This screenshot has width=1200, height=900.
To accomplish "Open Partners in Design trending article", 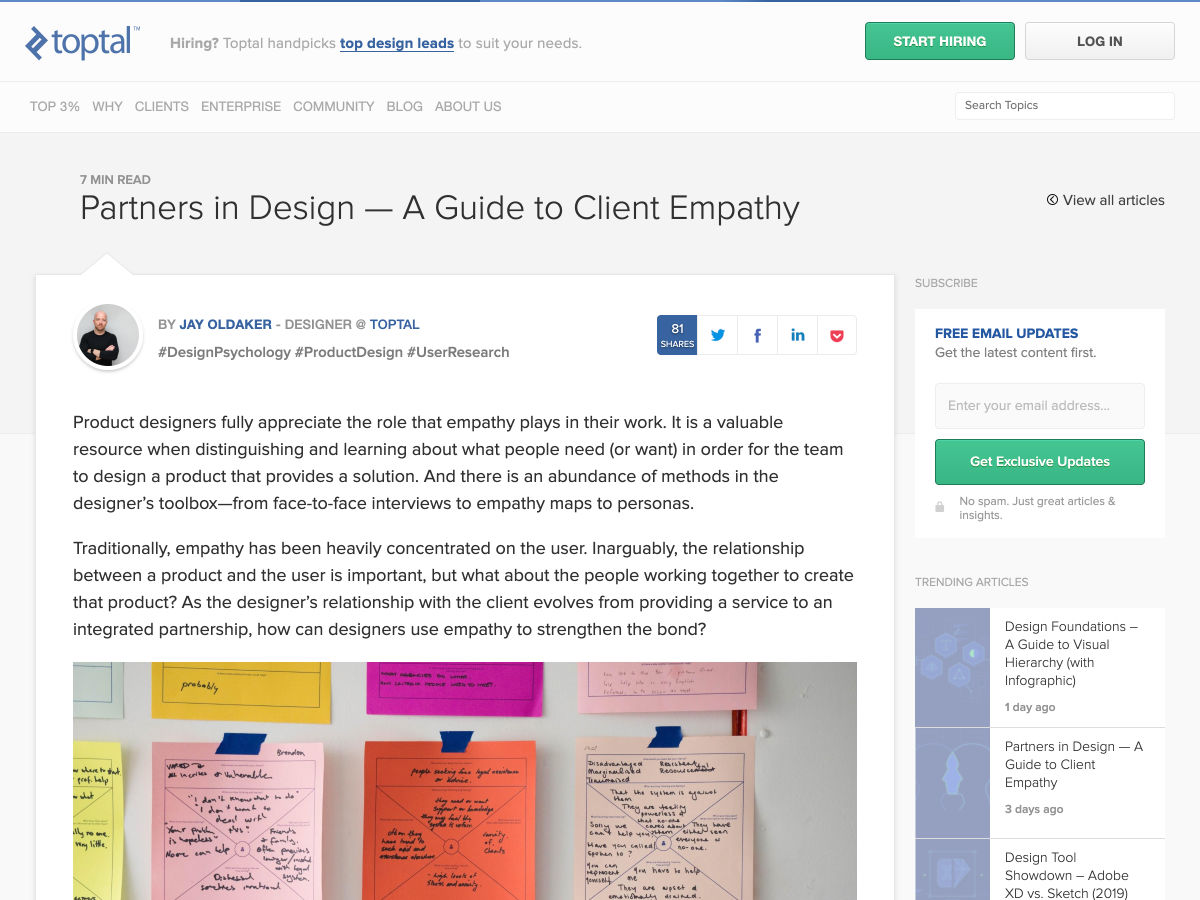I will (1074, 765).
